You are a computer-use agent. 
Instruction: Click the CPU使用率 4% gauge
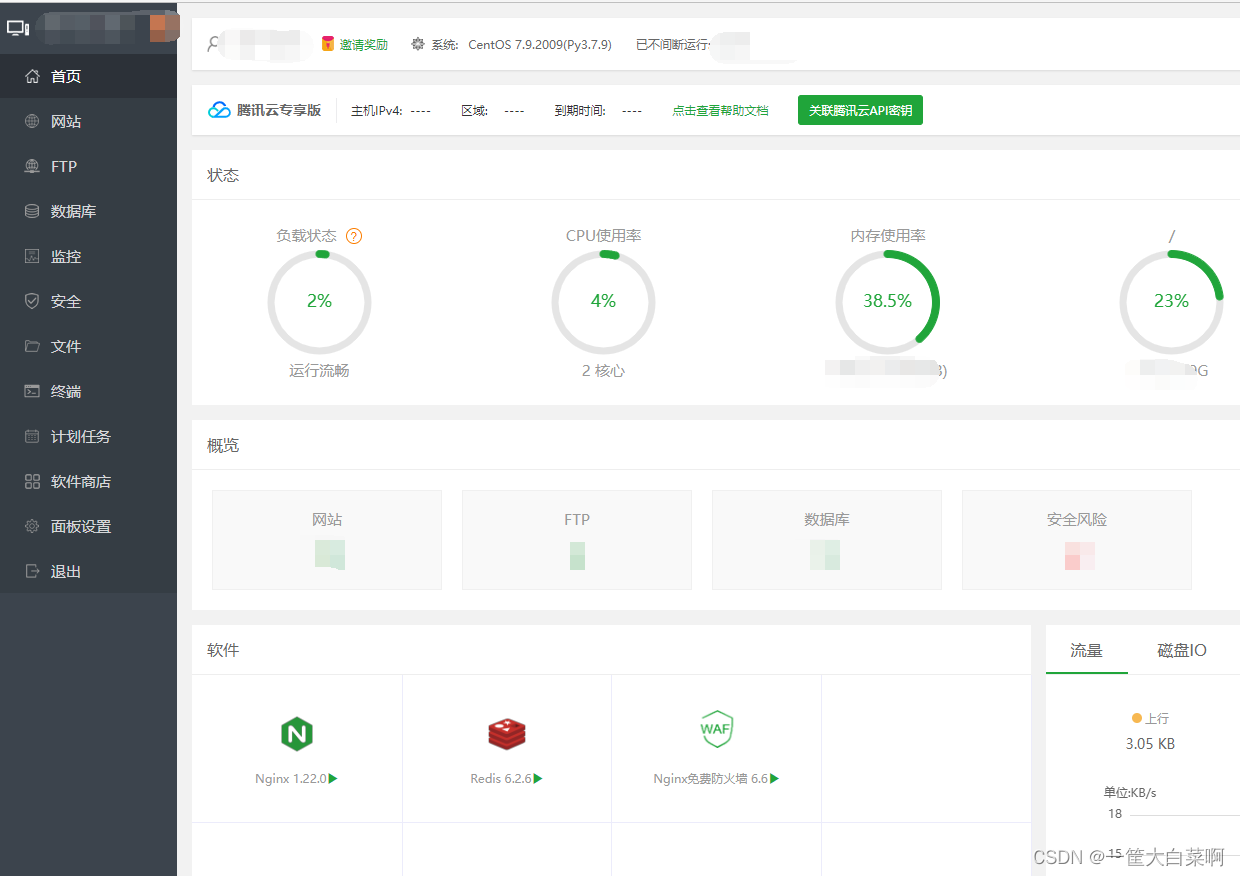[x=603, y=301]
